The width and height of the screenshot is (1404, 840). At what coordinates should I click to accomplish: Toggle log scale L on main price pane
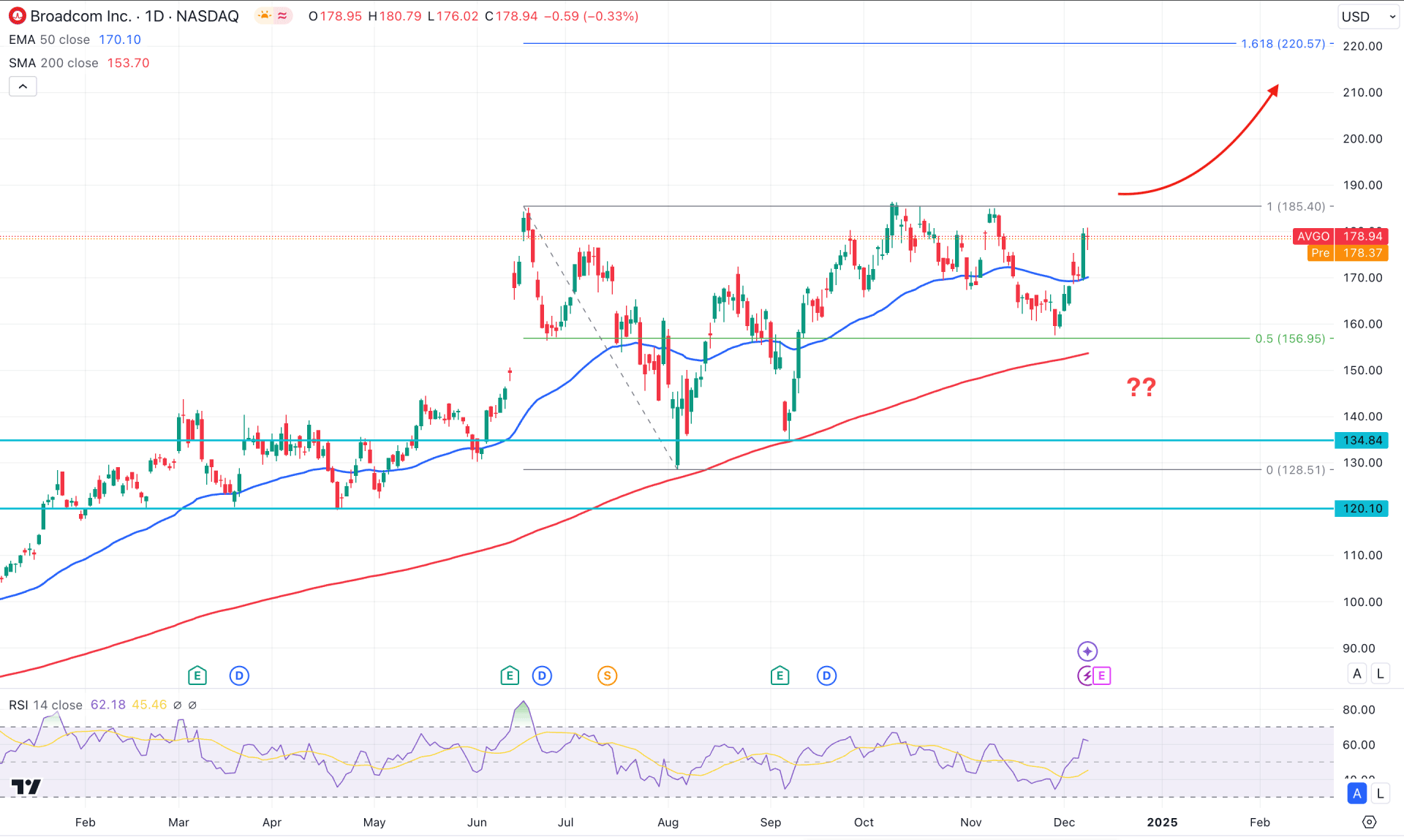(1380, 673)
